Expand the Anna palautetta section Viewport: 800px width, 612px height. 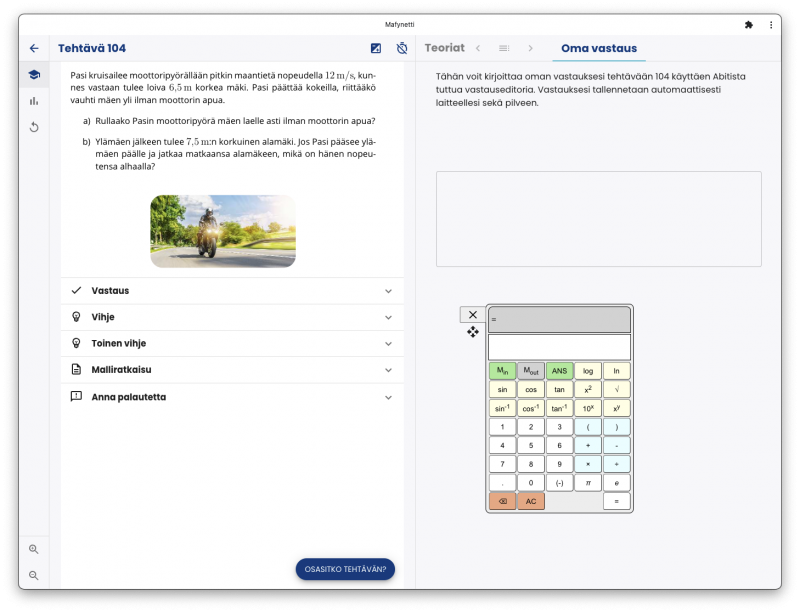[x=232, y=396]
